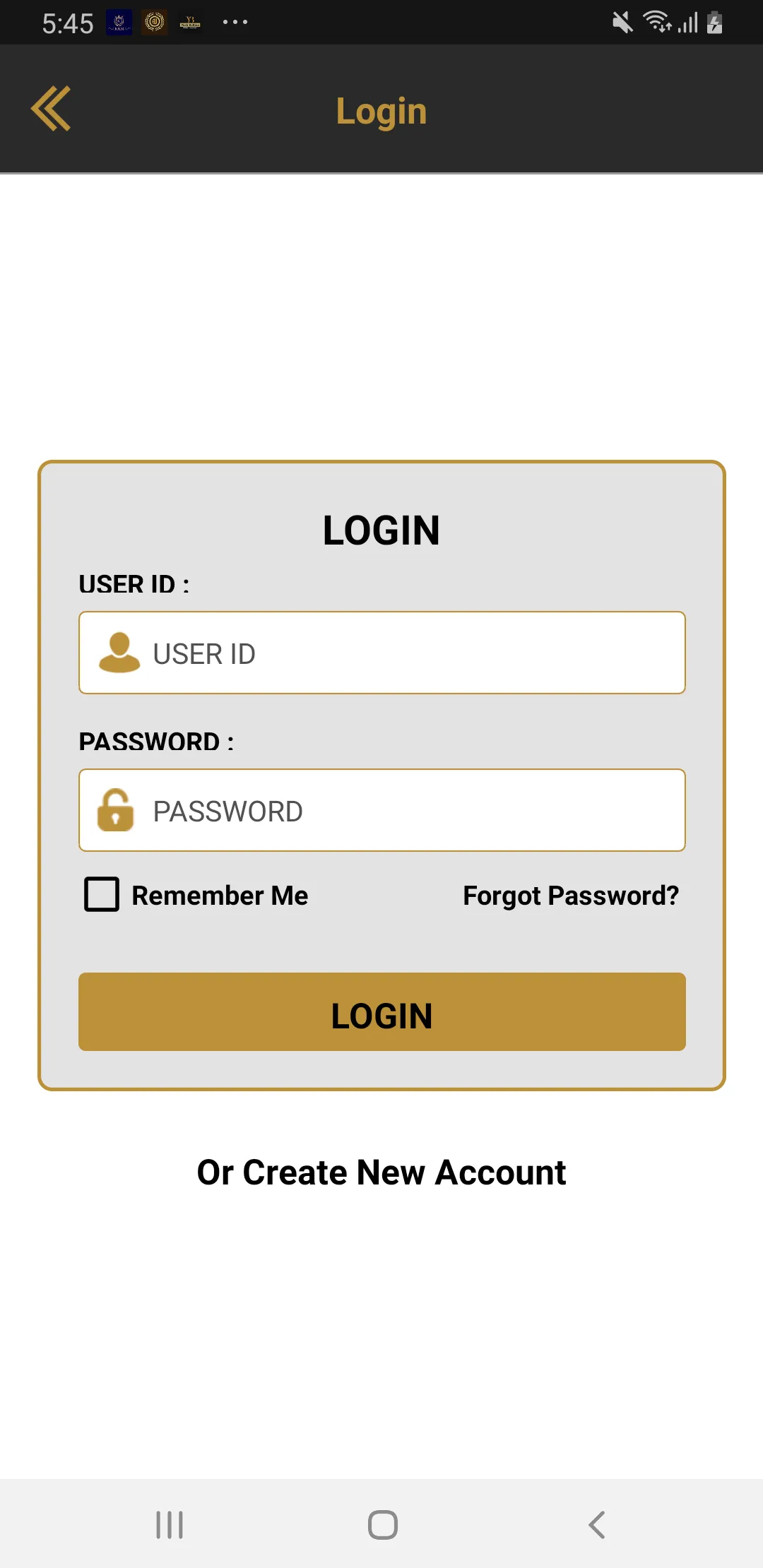This screenshot has height=1568, width=763.
Task: Tap the muted sound status icon
Action: tap(622, 23)
